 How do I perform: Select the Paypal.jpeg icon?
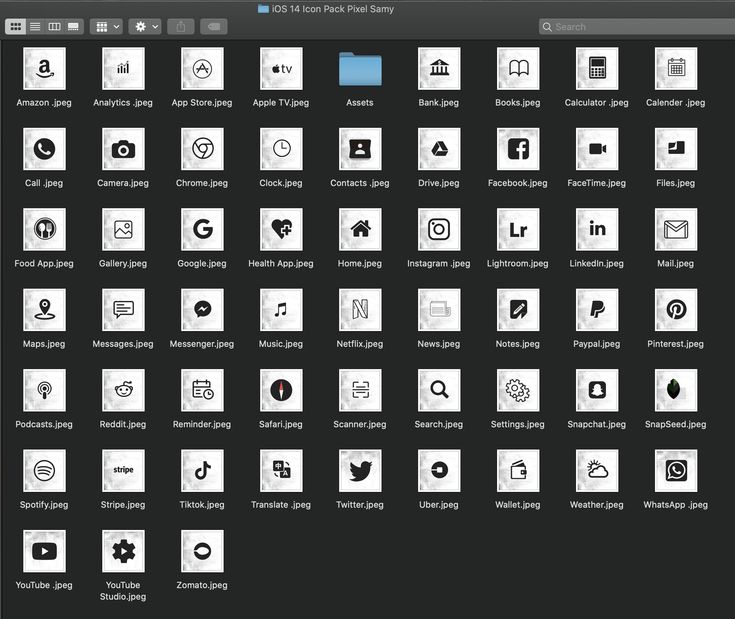coord(597,310)
